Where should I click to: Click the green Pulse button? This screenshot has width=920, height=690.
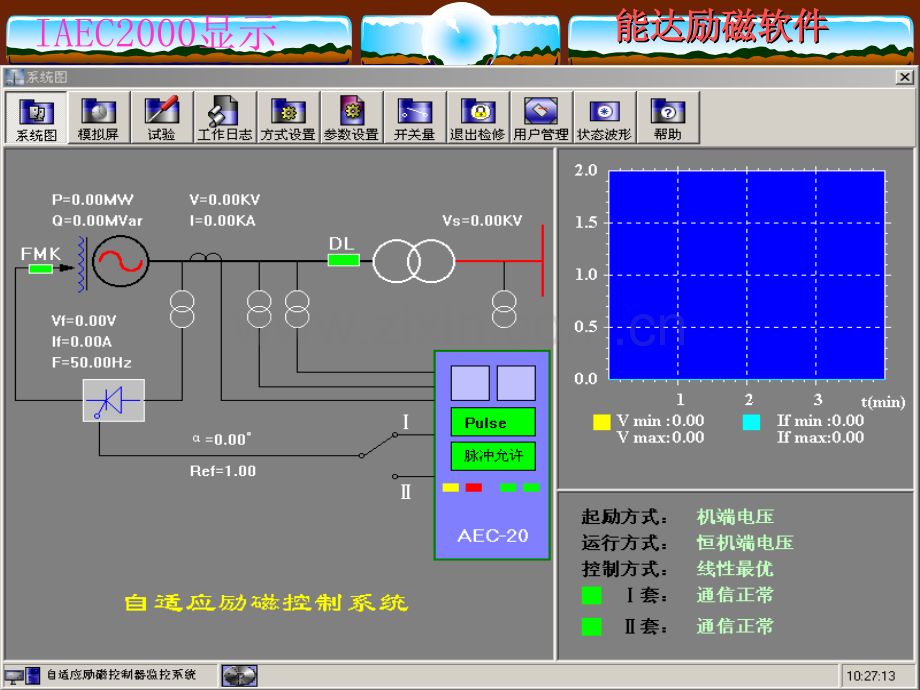point(493,422)
